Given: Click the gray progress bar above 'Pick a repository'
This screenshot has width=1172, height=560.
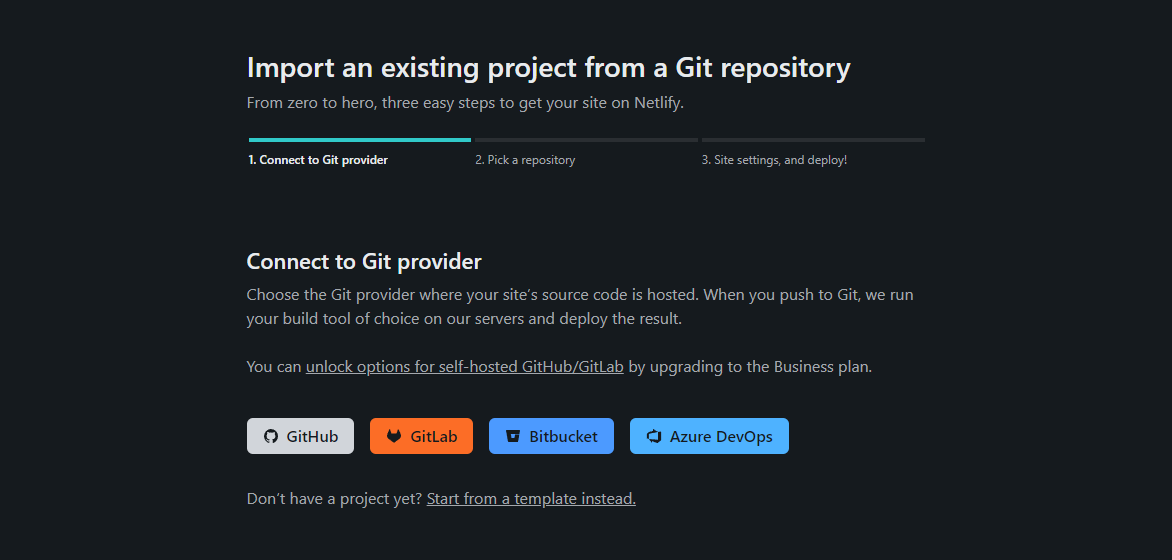Looking at the screenshot, I should point(586,140).
